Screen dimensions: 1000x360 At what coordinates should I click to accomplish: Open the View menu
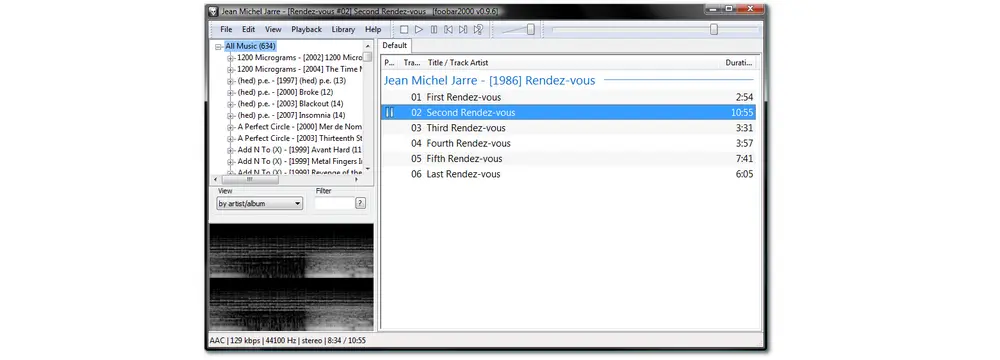tap(273, 29)
